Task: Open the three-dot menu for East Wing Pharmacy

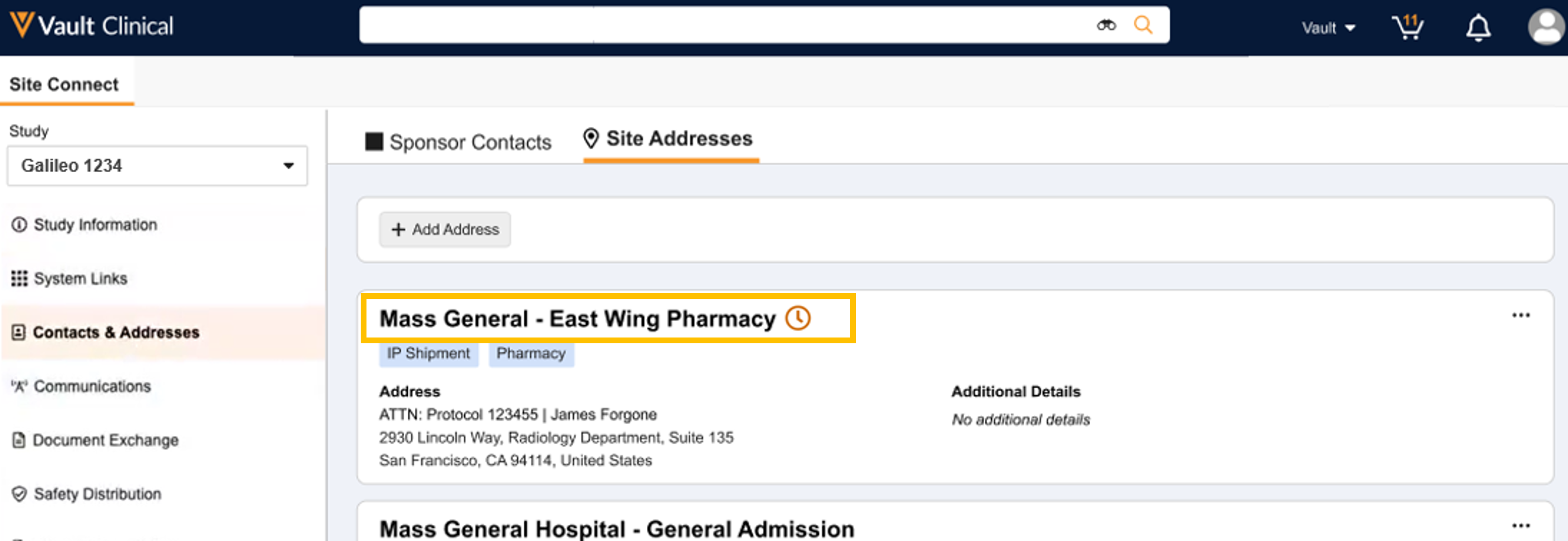Action: coord(1521,315)
